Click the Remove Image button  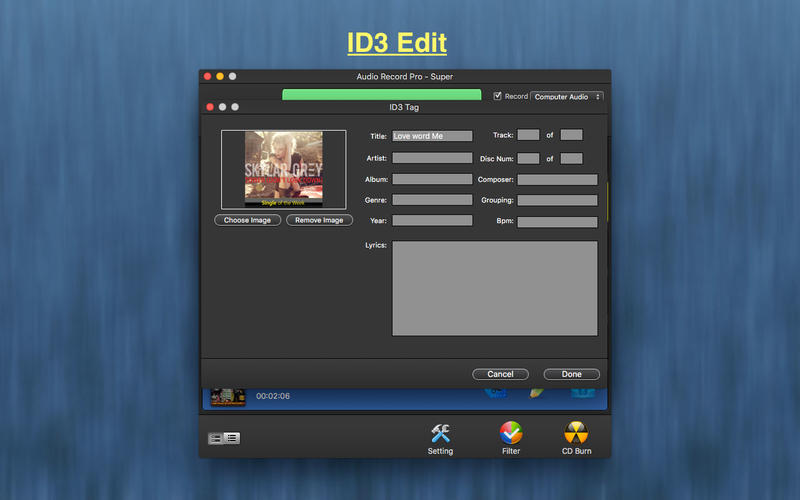(x=319, y=220)
